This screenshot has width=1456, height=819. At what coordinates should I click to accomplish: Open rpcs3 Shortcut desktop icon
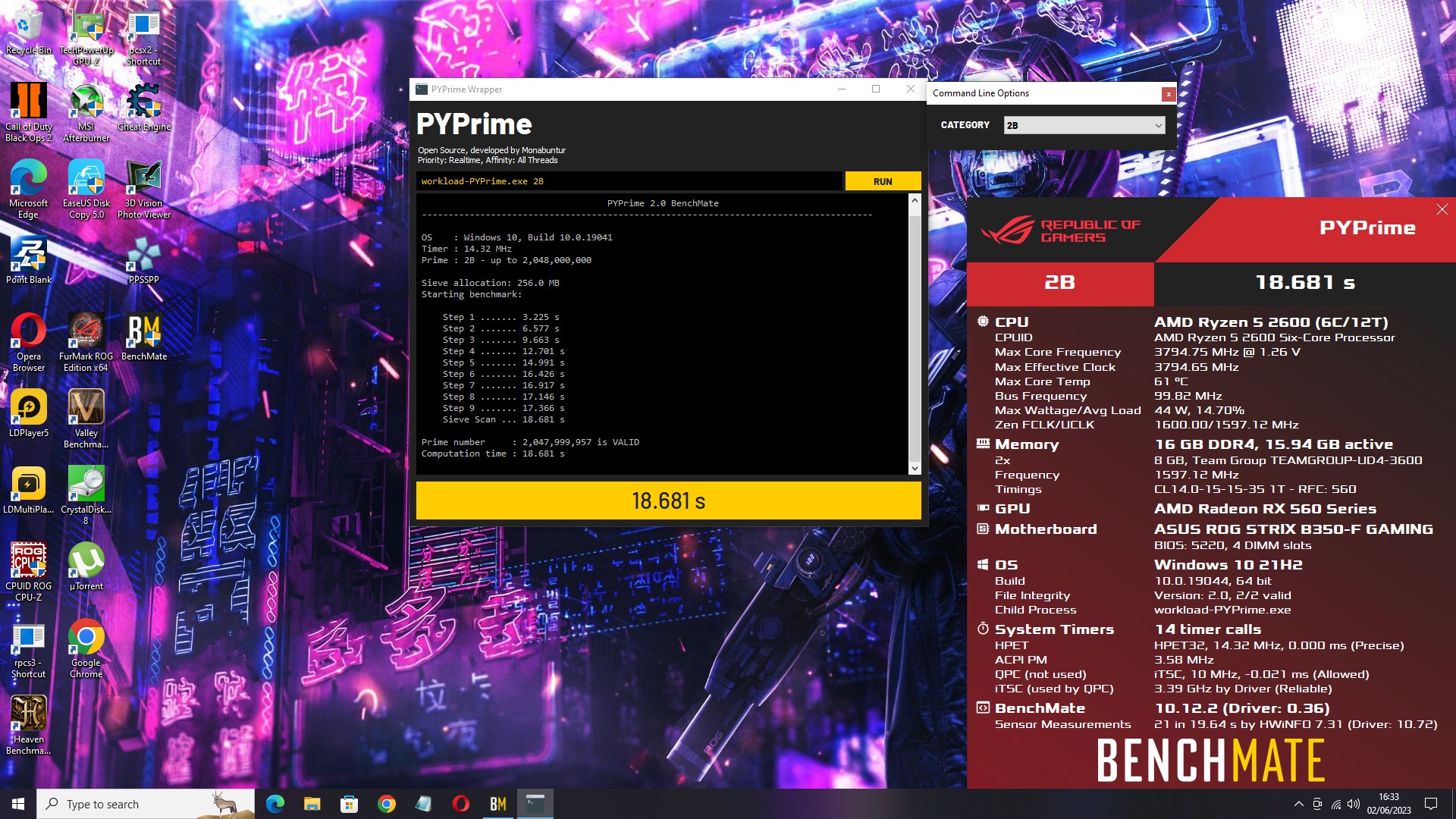click(28, 648)
